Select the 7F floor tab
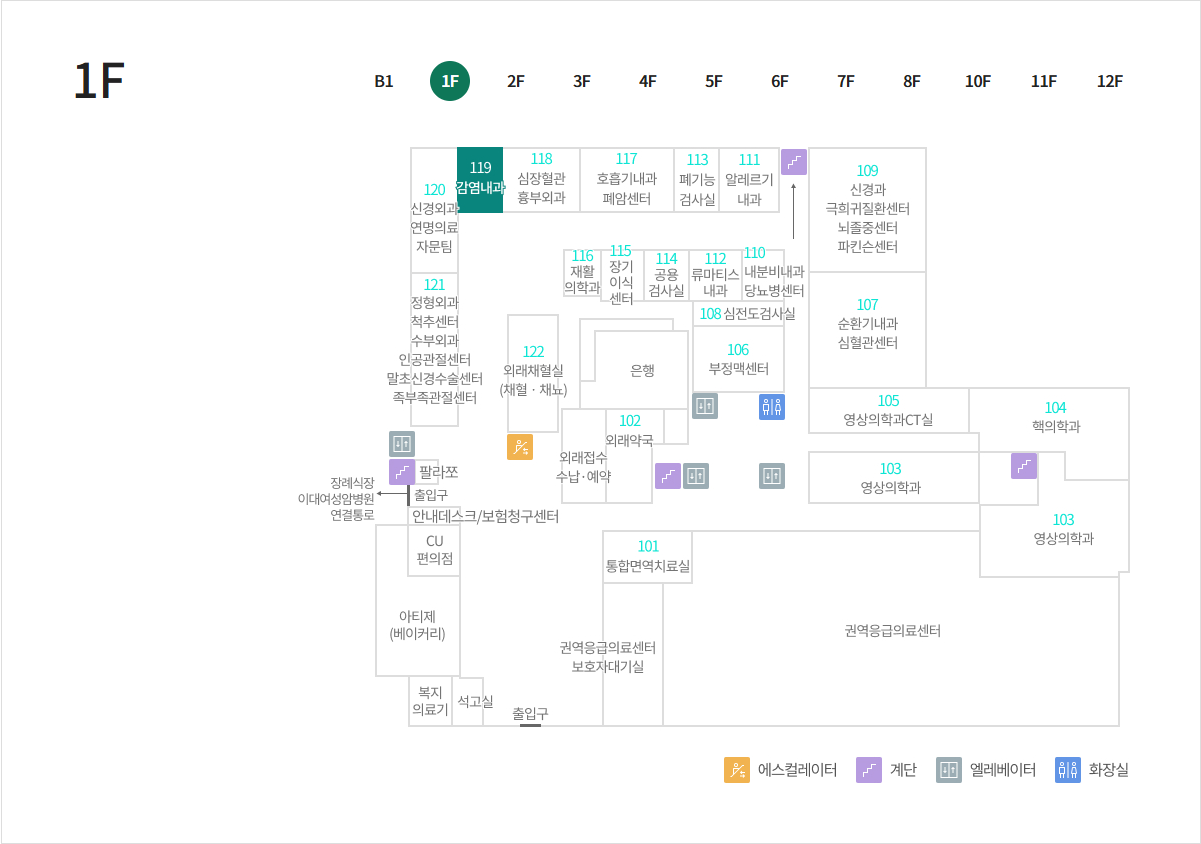The width and height of the screenshot is (1201, 844). tap(846, 82)
